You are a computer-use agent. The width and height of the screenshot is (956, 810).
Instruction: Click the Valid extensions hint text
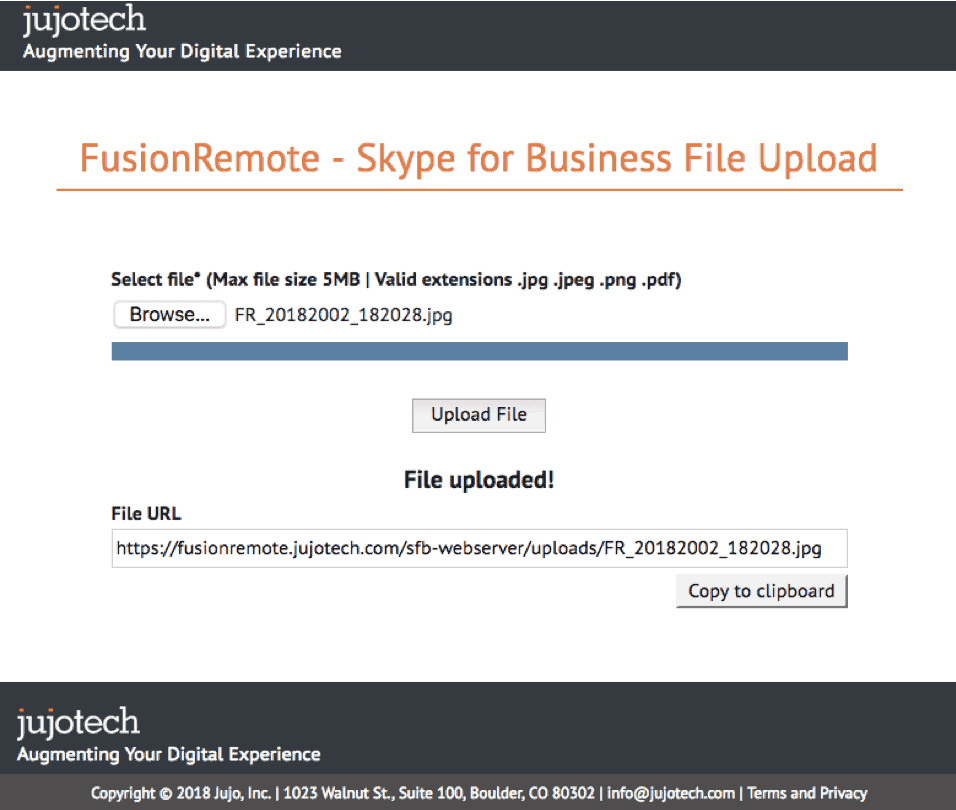tap(527, 280)
